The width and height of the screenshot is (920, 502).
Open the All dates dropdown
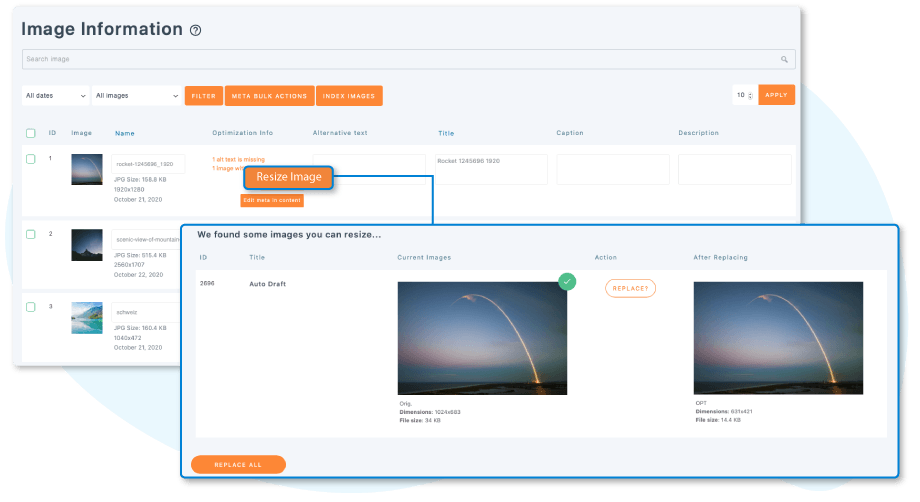point(55,96)
